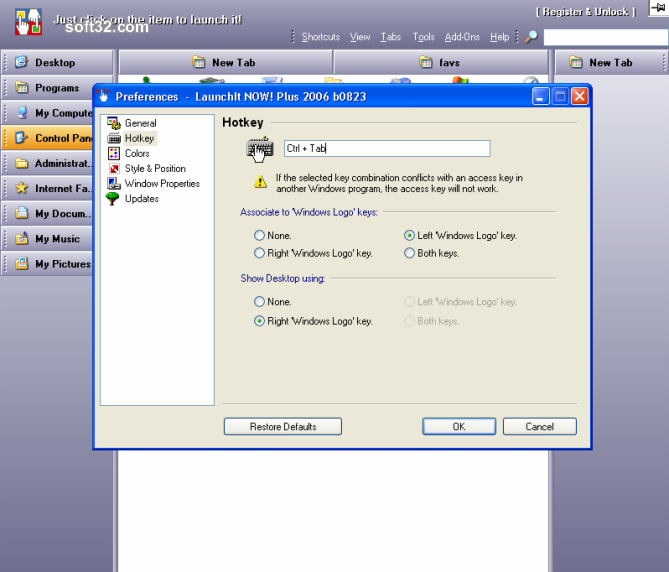Viewport: 669px width, 572px height.
Task: Open the Tabs menu
Action: (x=391, y=37)
